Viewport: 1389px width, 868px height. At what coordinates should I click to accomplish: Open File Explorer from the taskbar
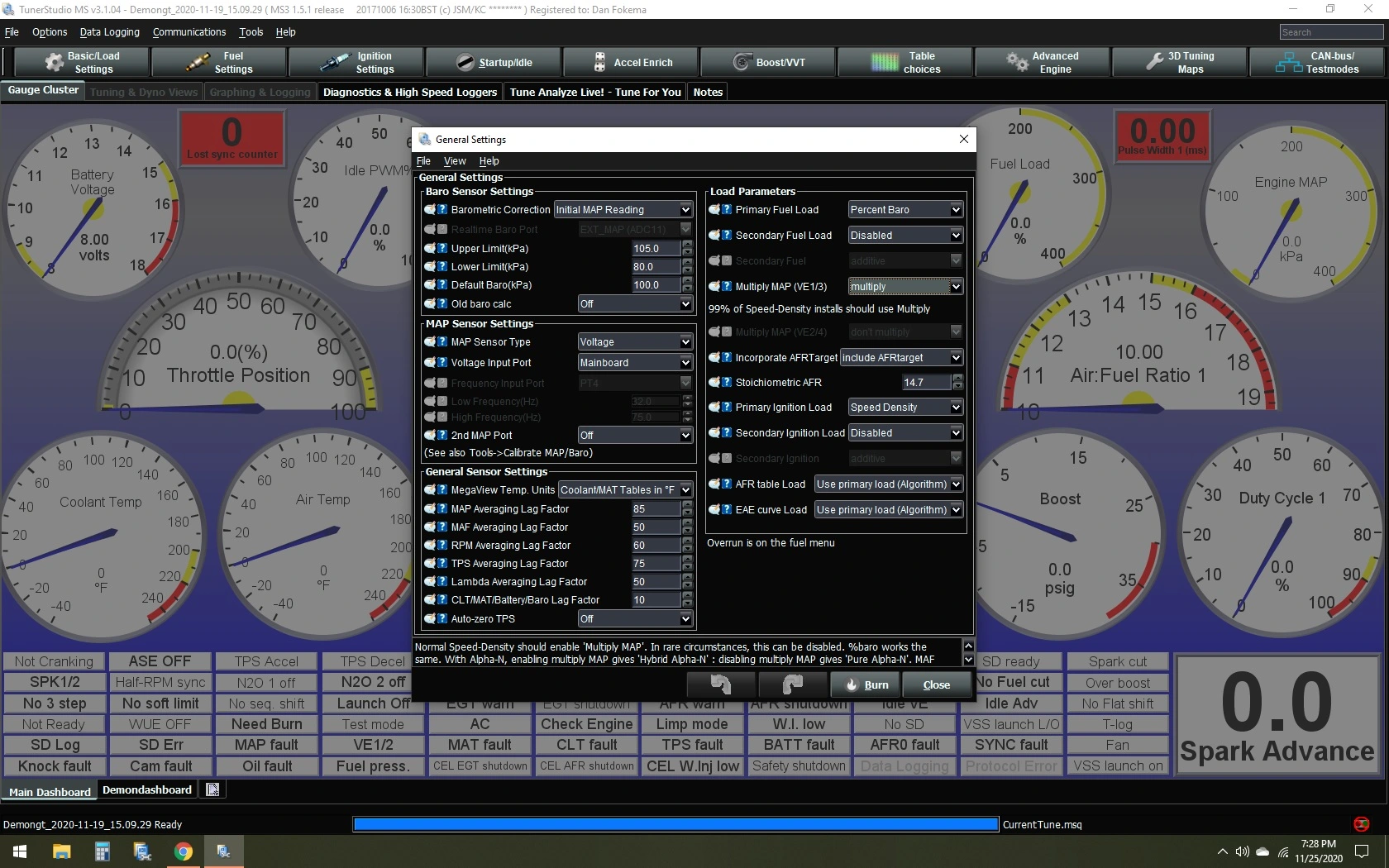click(61, 851)
